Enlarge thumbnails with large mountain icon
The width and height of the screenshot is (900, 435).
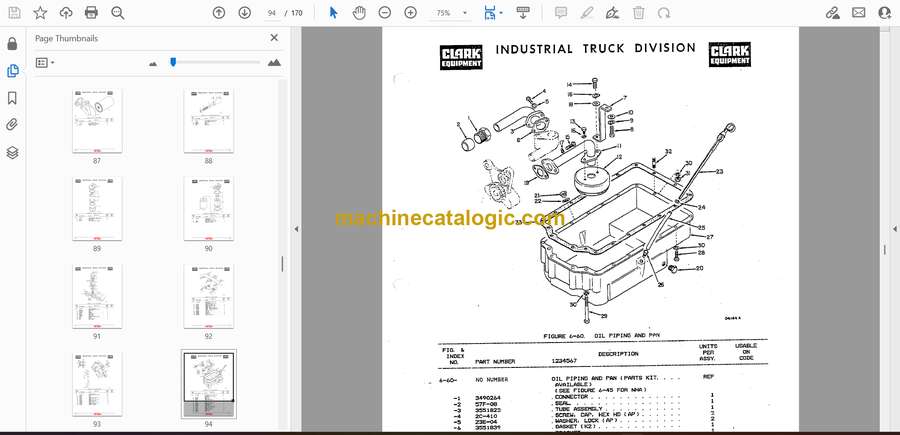274,63
